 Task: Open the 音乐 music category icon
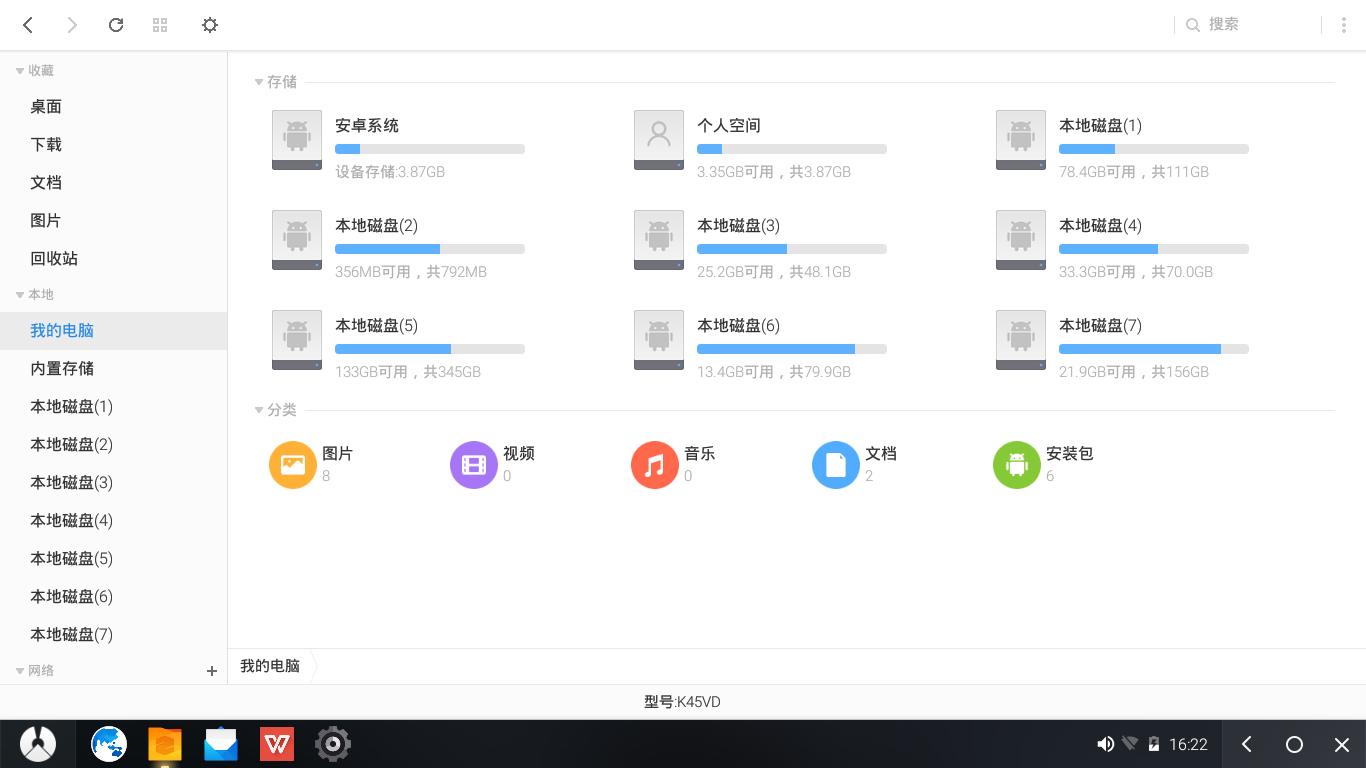[x=655, y=465]
